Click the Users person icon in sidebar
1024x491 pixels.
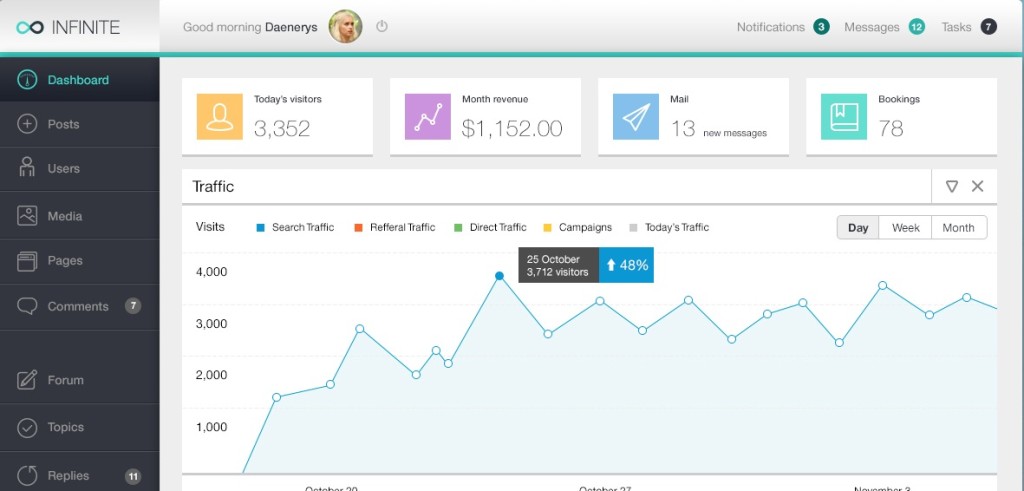pyautogui.click(x=28, y=168)
